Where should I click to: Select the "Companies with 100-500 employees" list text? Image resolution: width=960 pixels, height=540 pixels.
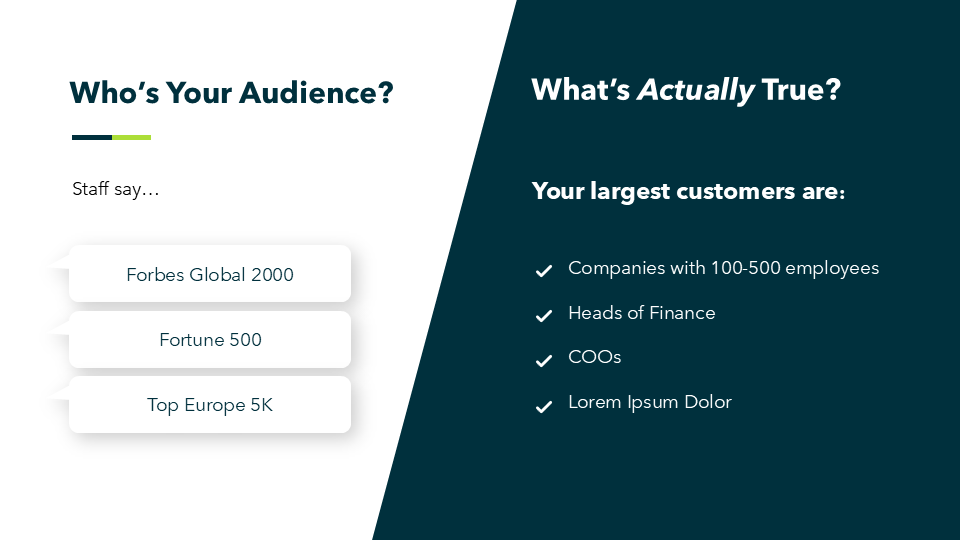[723, 268]
